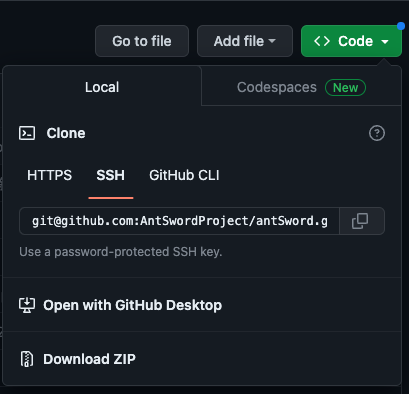
Task: Click the angle brackets icon on Code button
Action: pos(322,41)
